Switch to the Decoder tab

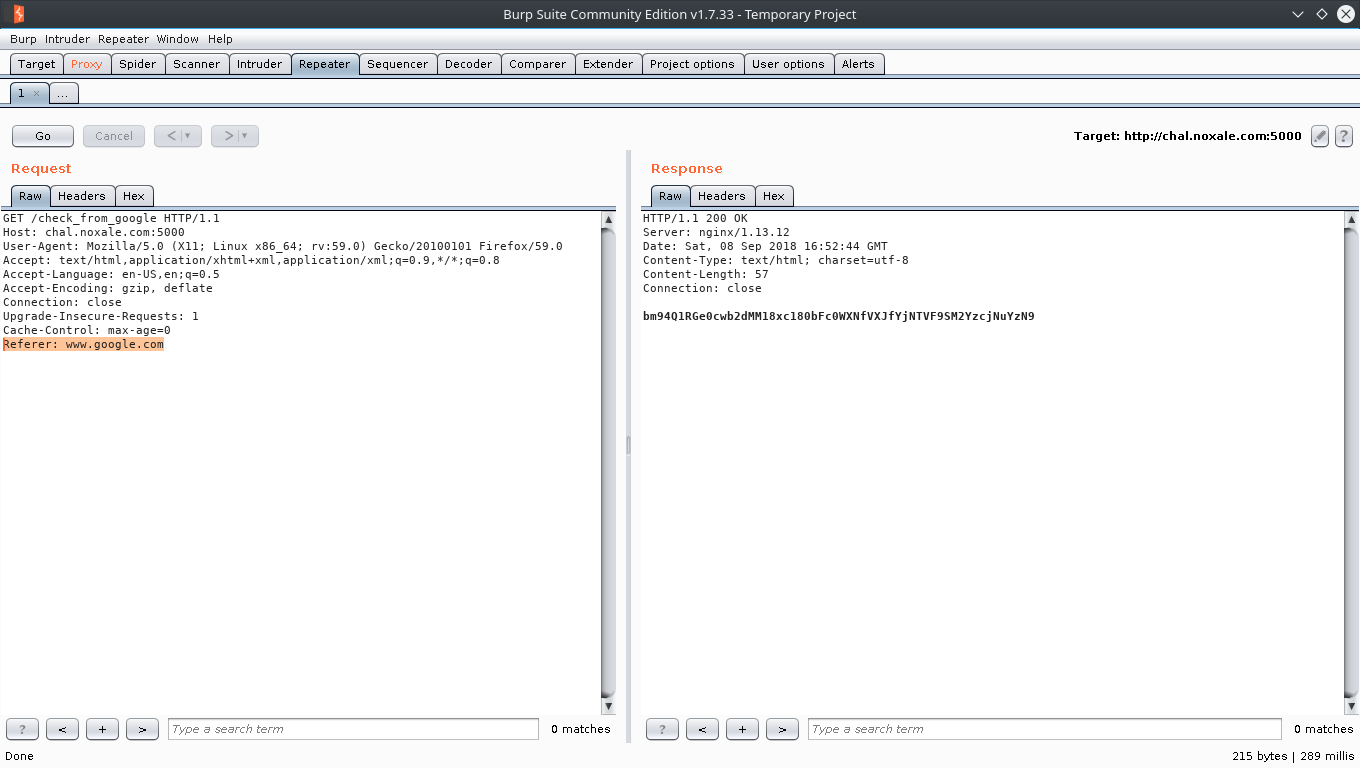(x=468, y=64)
